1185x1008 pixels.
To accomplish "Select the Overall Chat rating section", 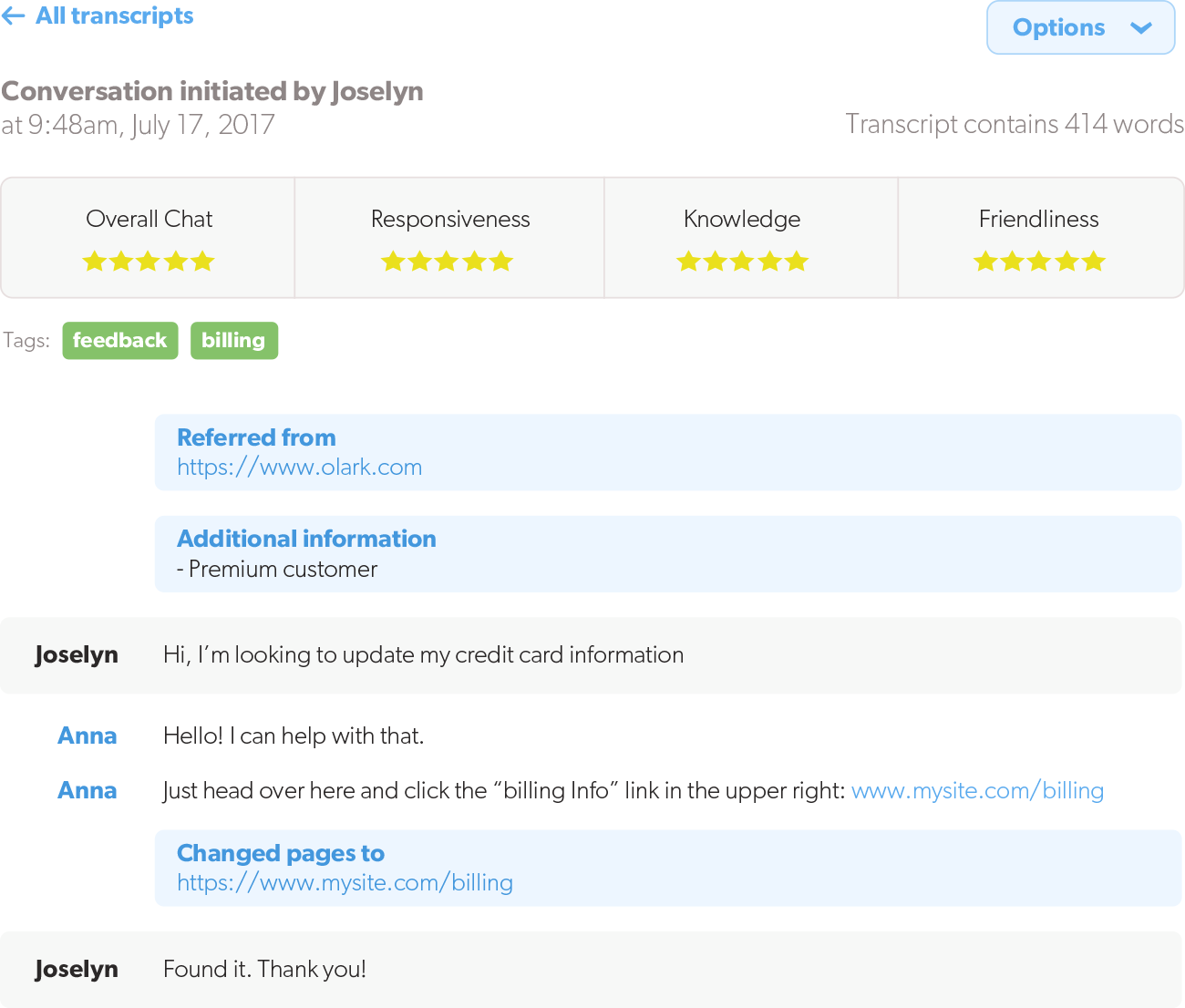I will tap(148, 237).
